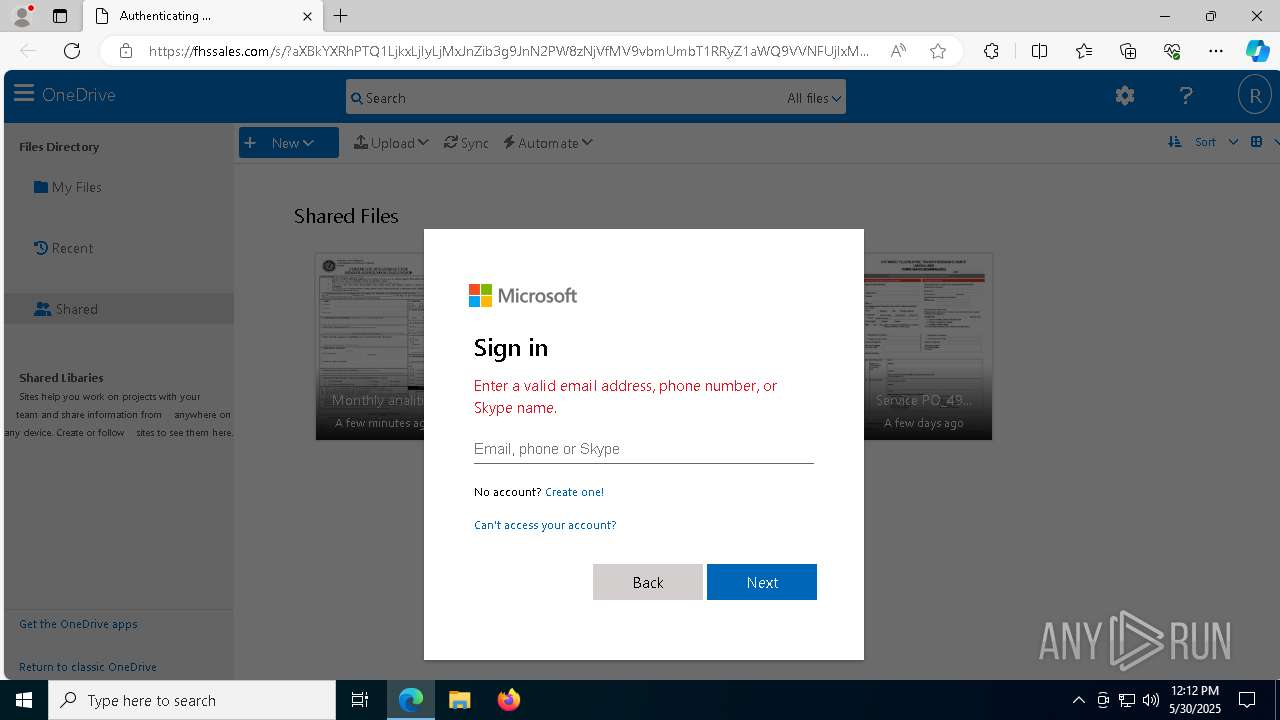Show hidden system tray icons
Screen dimensions: 1280x720
[1078, 700]
